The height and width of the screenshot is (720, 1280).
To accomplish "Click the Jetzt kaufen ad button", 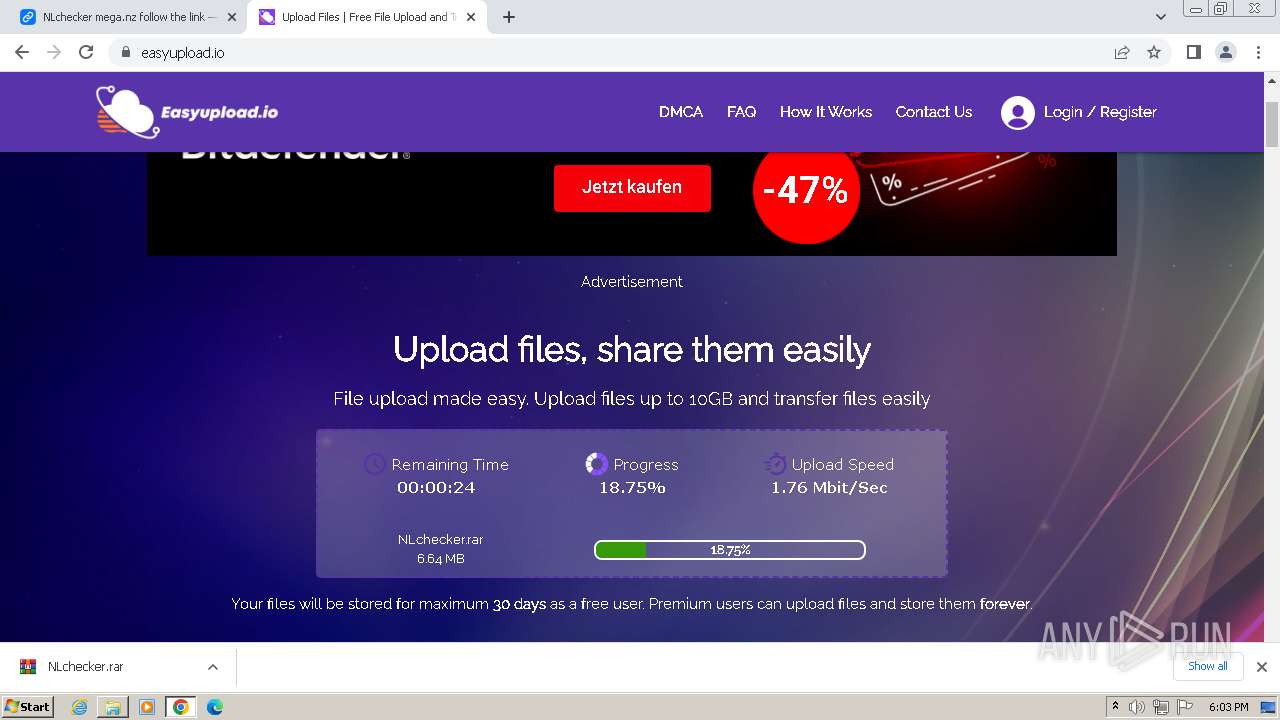I will [x=632, y=187].
